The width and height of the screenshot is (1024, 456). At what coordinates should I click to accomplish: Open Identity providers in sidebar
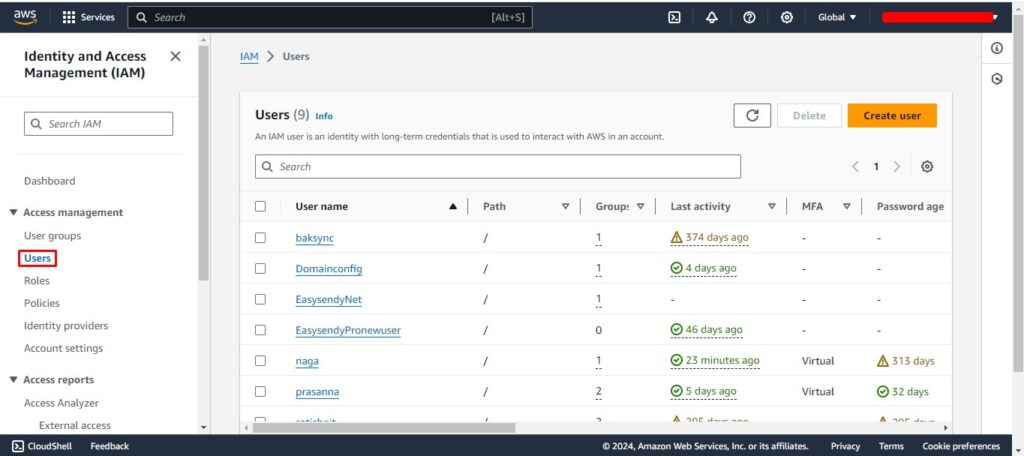(66, 325)
